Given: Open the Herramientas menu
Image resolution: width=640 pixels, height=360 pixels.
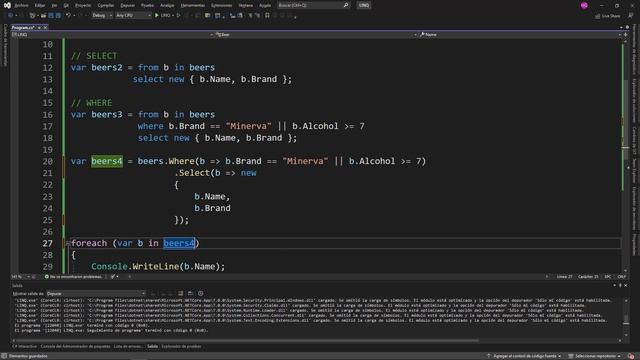Looking at the screenshot, I should pyautogui.click(x=192, y=5).
